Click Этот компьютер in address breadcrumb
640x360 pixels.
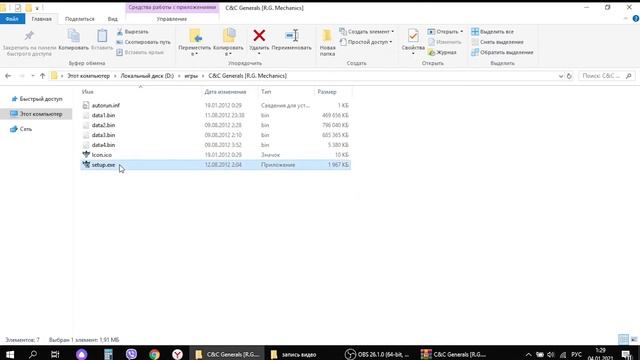tap(89, 76)
